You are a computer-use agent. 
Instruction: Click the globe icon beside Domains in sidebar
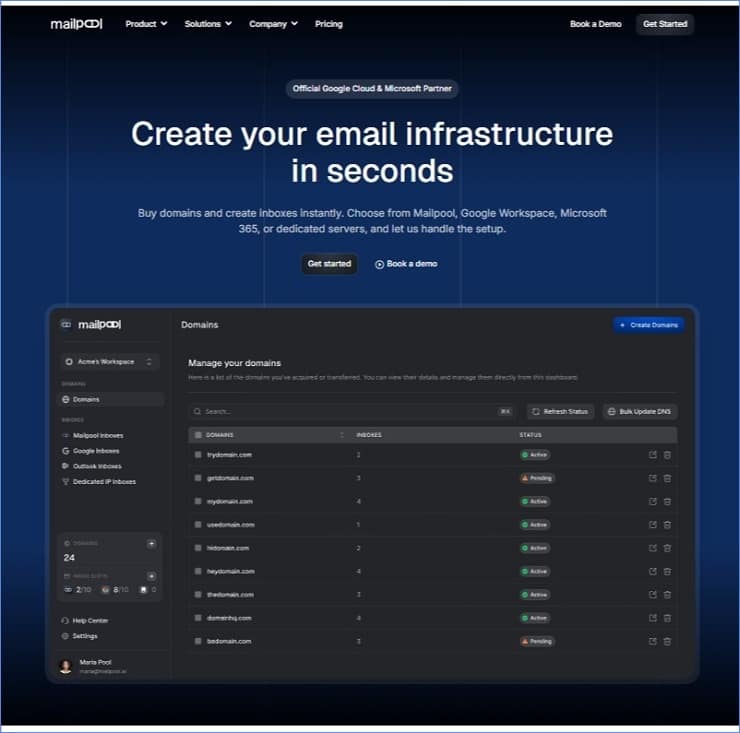coord(66,399)
